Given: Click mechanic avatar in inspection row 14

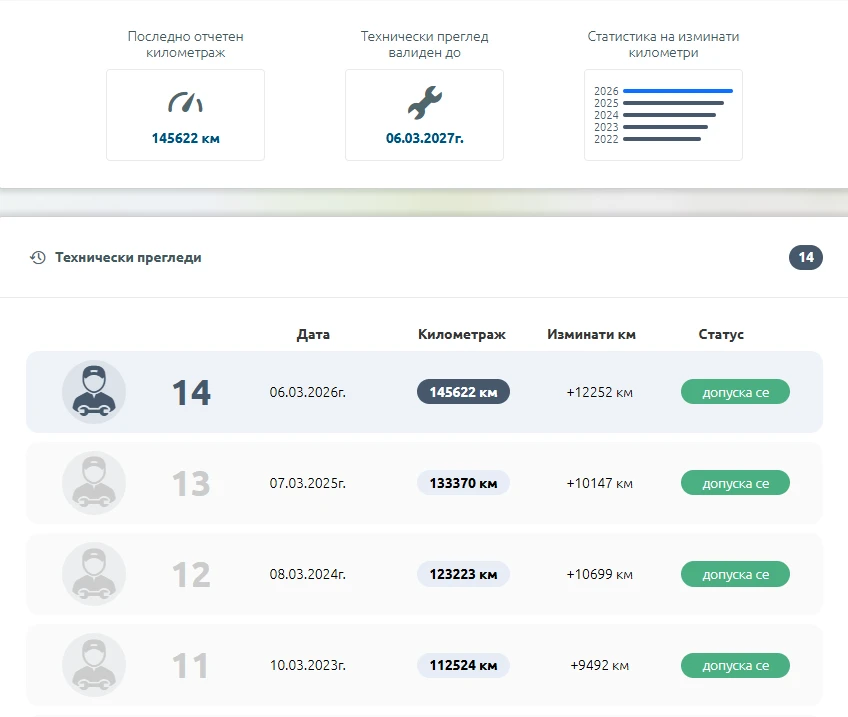Looking at the screenshot, I should click(94, 392).
